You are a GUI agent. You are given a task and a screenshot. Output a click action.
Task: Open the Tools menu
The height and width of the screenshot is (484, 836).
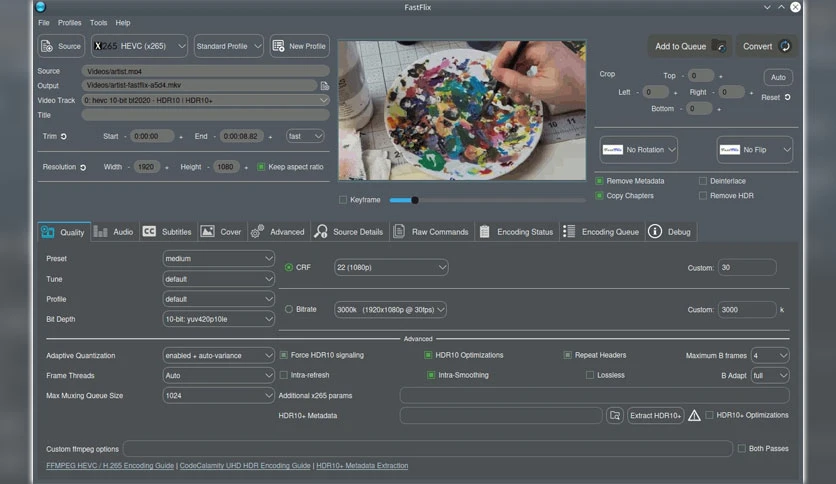[99, 23]
